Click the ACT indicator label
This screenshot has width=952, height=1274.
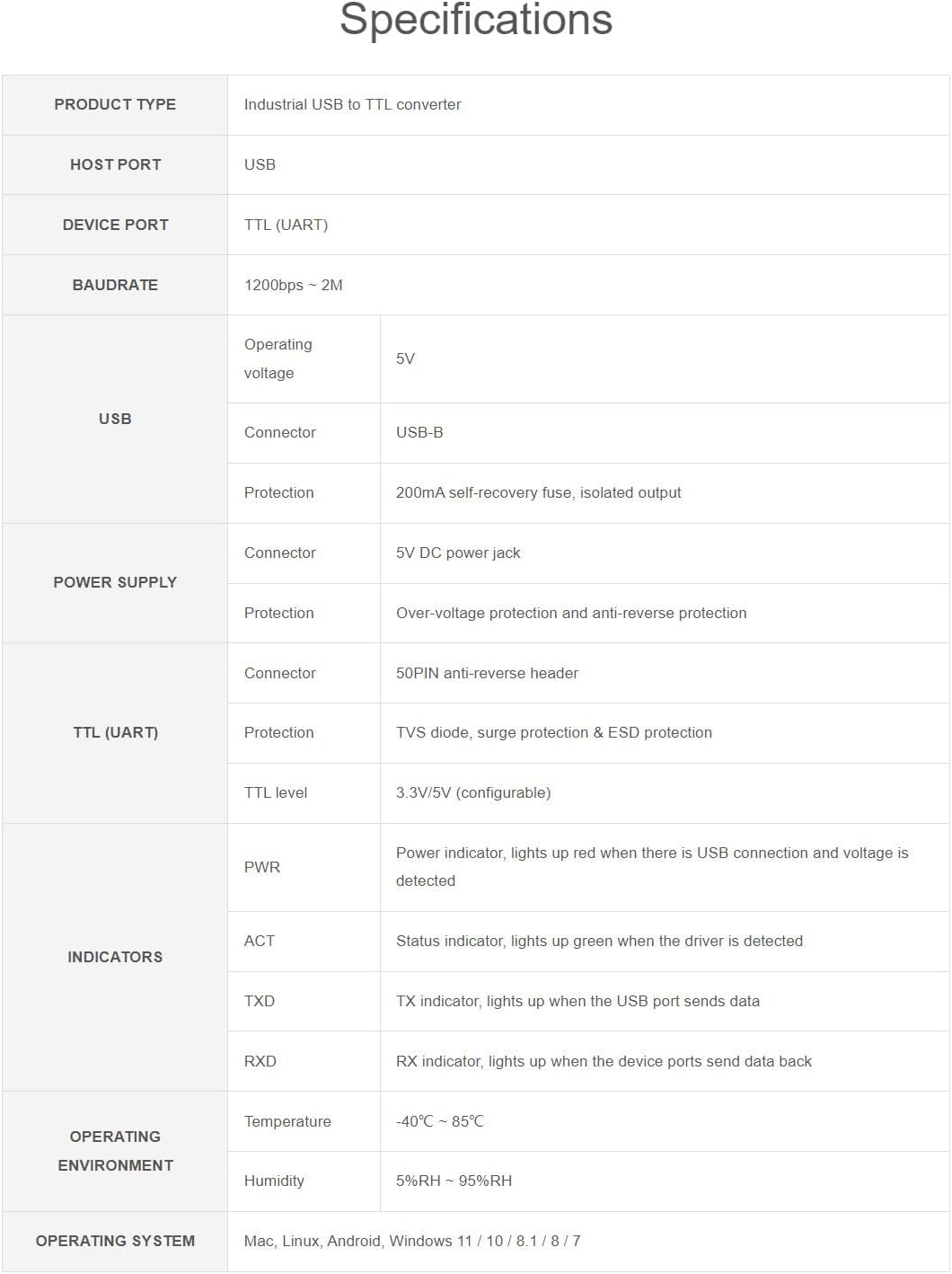point(260,941)
